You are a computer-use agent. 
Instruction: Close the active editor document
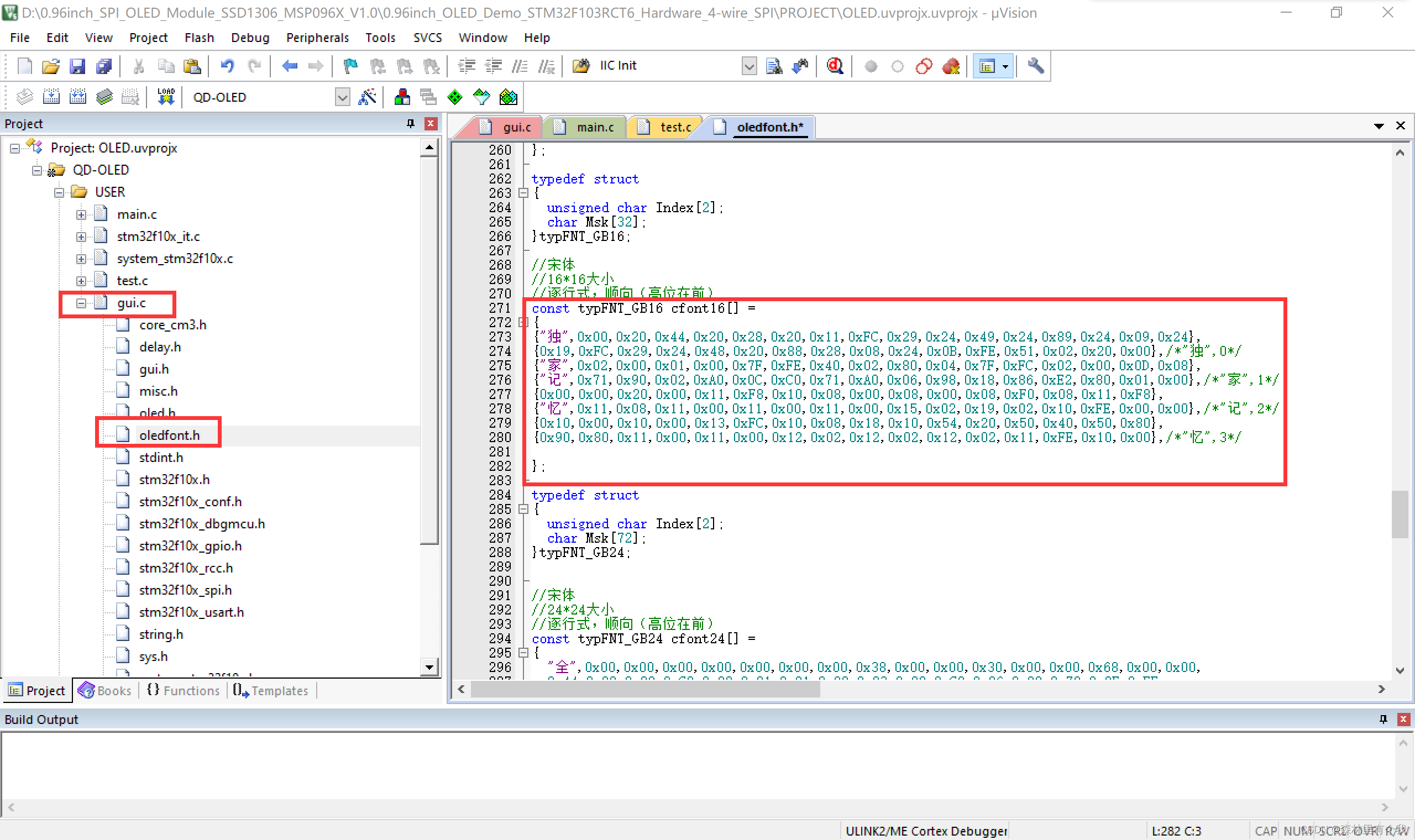1400,125
